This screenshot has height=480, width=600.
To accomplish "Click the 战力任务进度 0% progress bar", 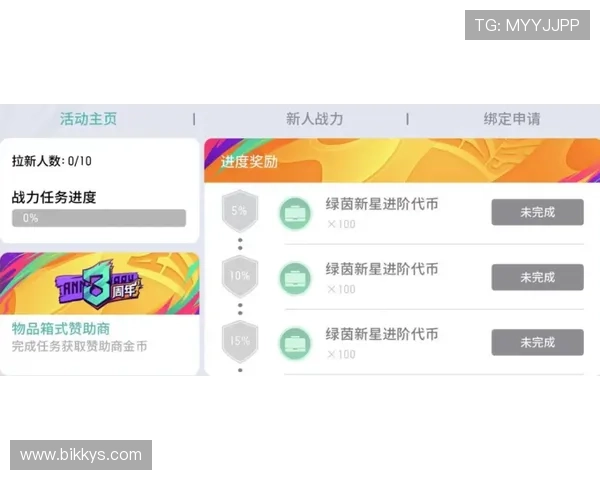I will 99,218.
